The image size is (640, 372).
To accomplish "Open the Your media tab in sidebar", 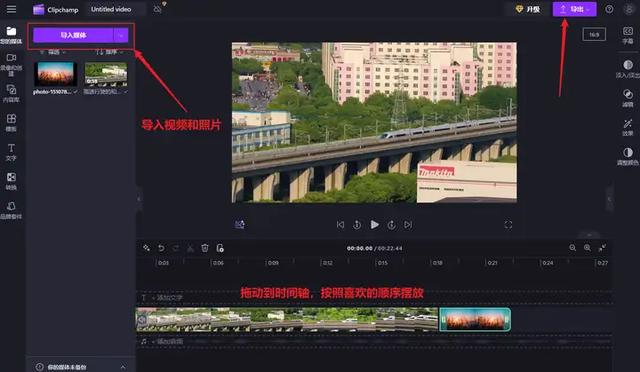I will 11,35.
